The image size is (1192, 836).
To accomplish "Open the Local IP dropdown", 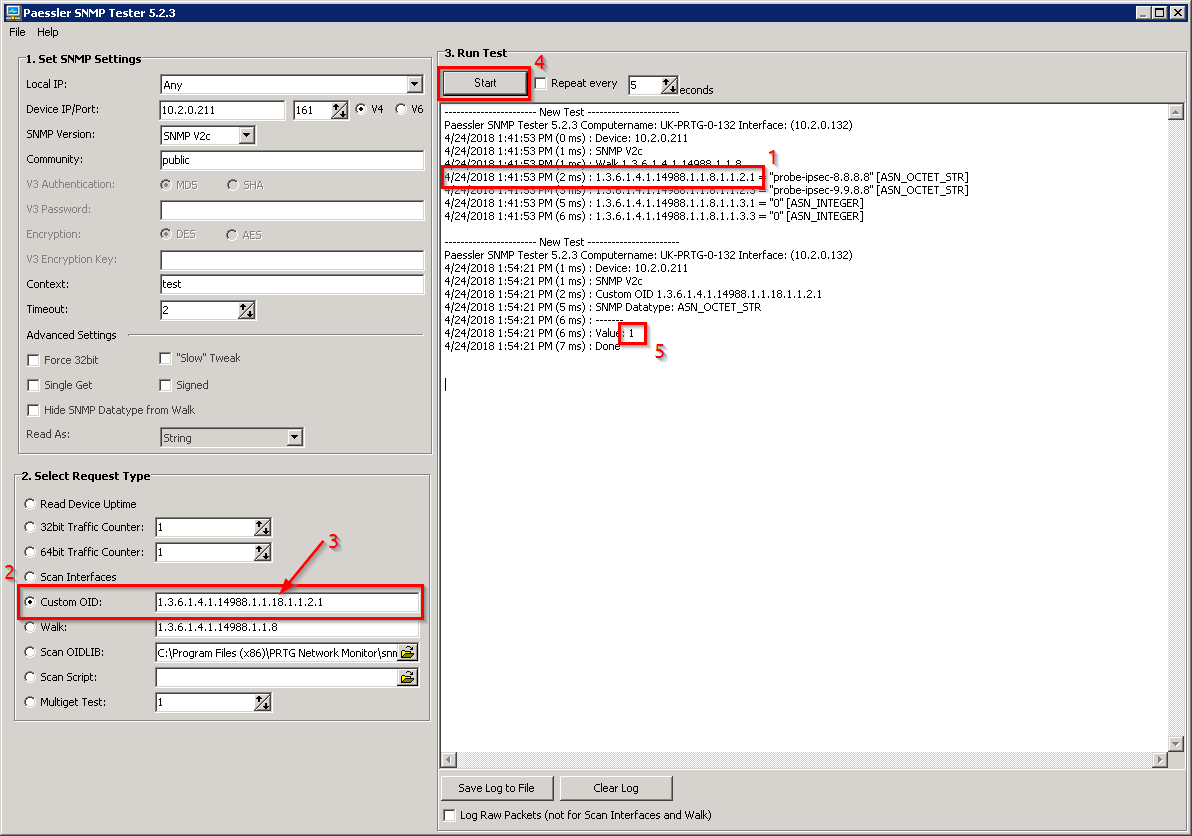I will coord(414,84).
